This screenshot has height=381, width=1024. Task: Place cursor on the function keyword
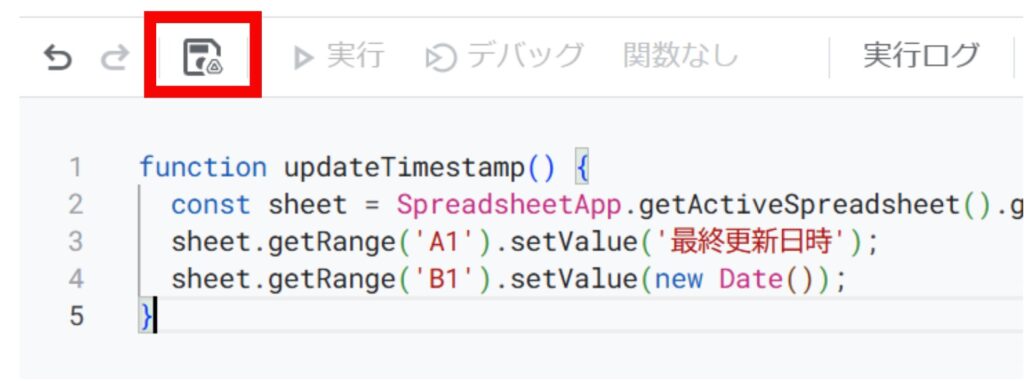pos(203,167)
